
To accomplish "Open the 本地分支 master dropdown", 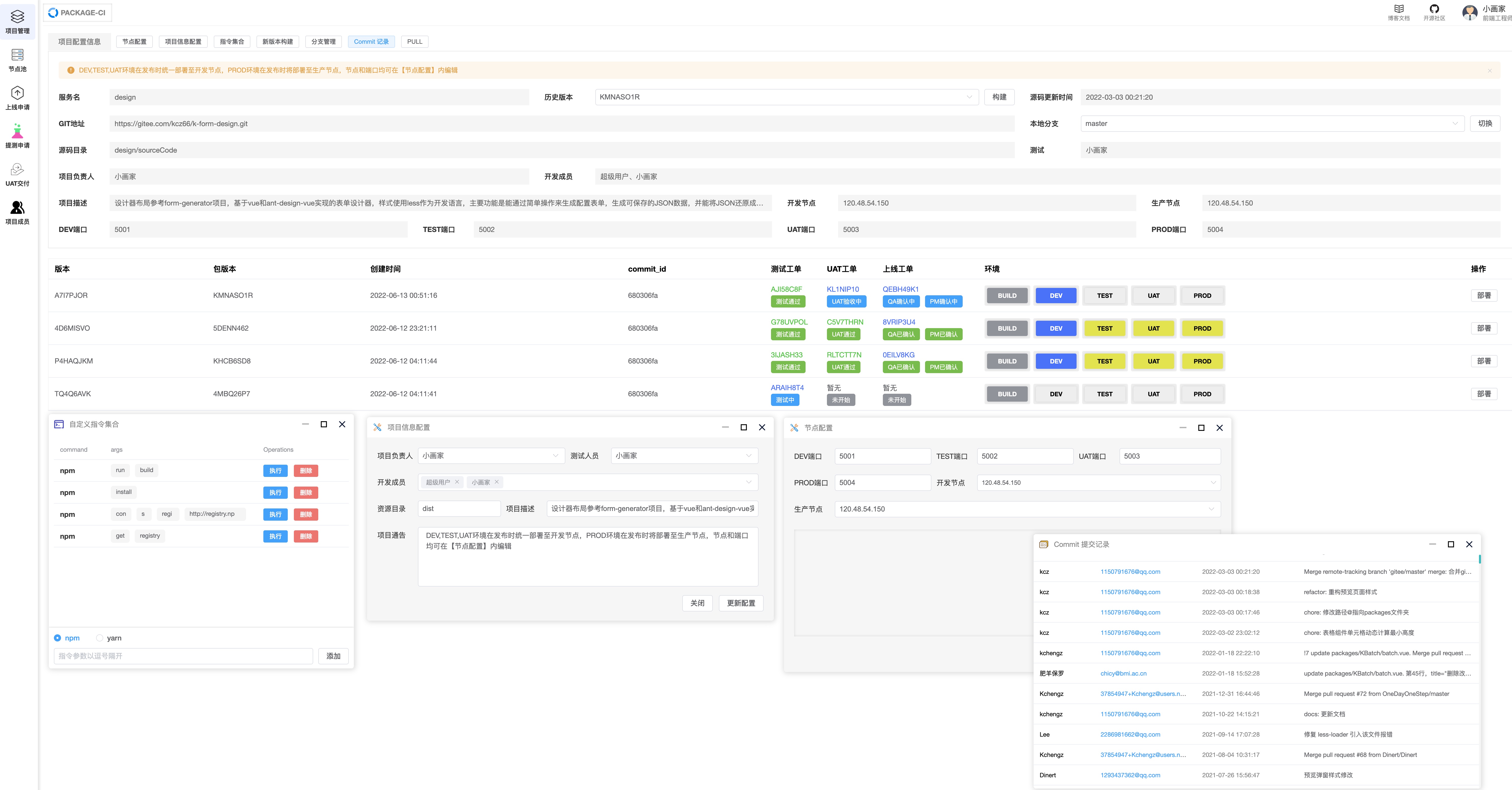I will (x=1455, y=123).
